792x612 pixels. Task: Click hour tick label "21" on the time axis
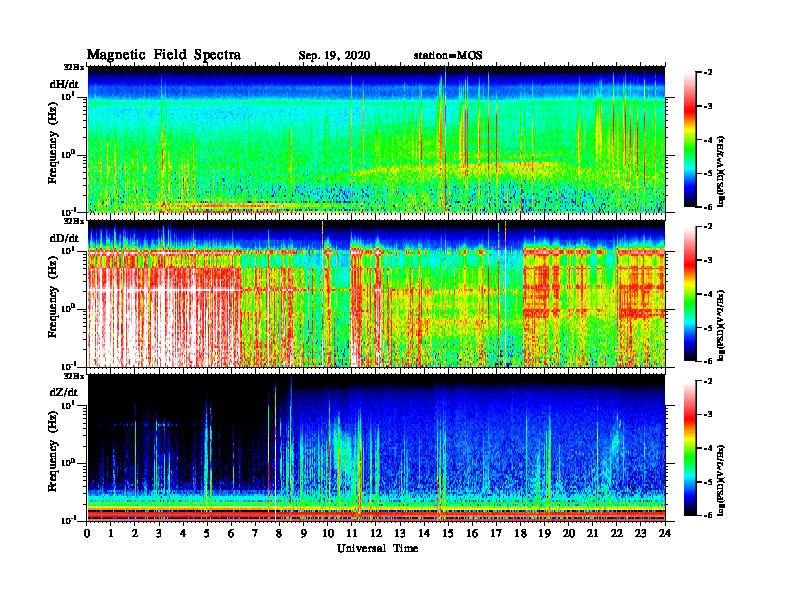click(592, 534)
